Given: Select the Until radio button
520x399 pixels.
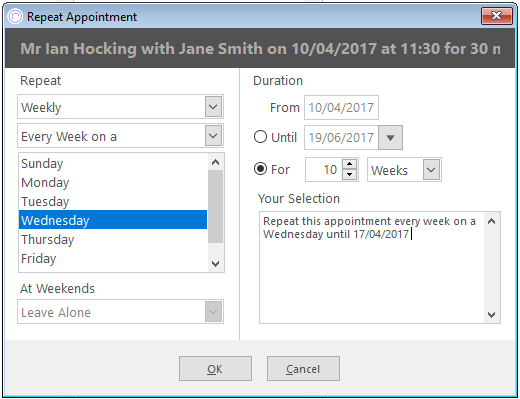Looking at the screenshot, I should [260, 137].
